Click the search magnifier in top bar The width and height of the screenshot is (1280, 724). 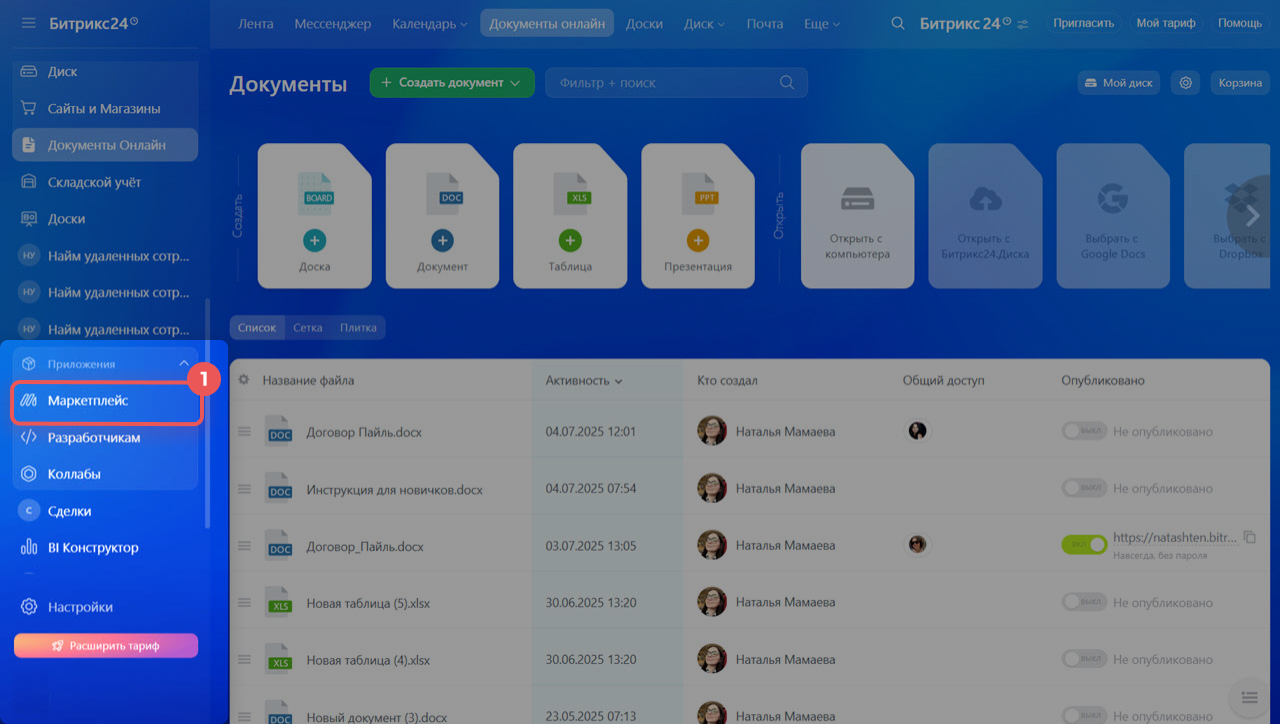(898, 23)
